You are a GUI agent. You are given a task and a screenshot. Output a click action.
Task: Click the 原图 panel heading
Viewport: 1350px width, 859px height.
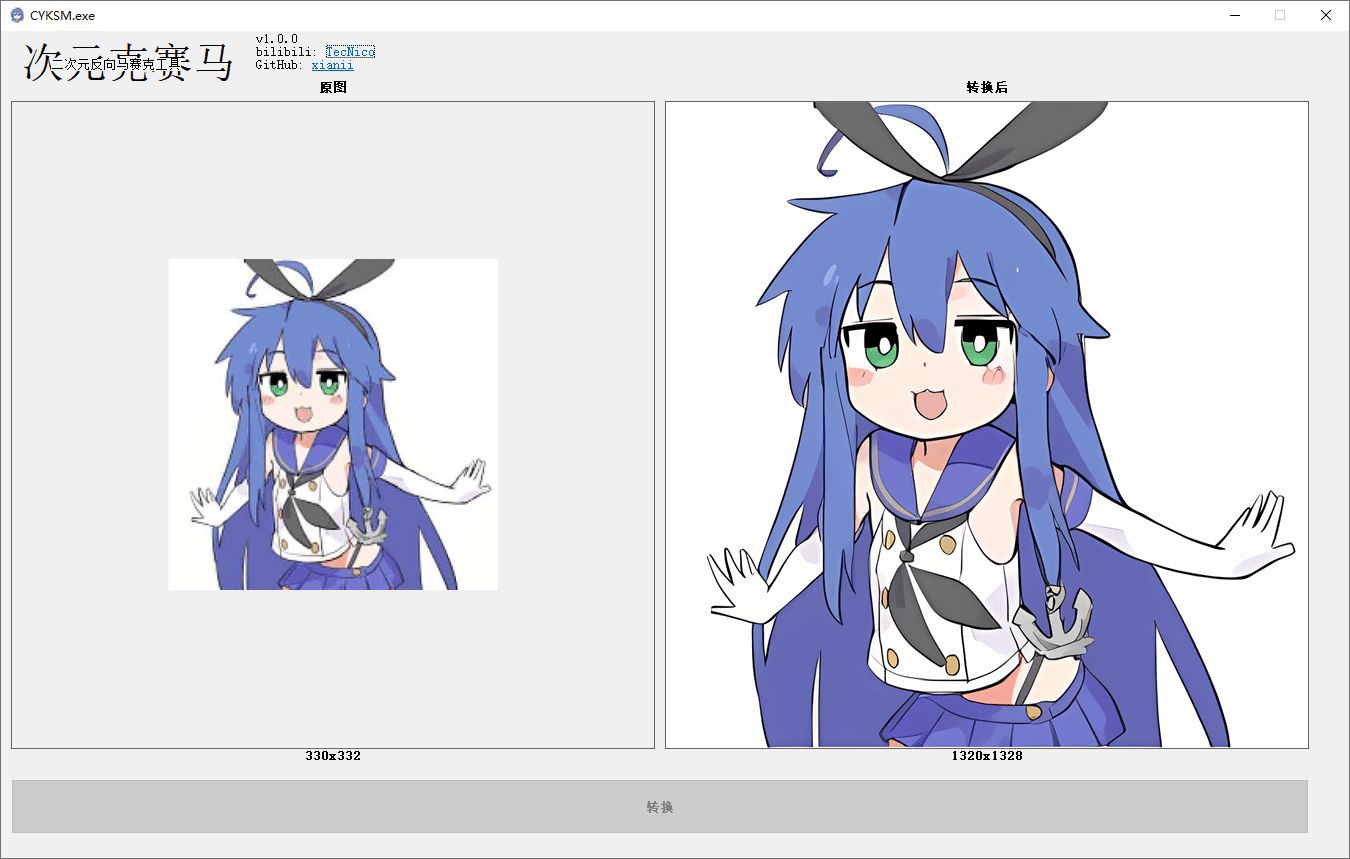click(x=333, y=88)
